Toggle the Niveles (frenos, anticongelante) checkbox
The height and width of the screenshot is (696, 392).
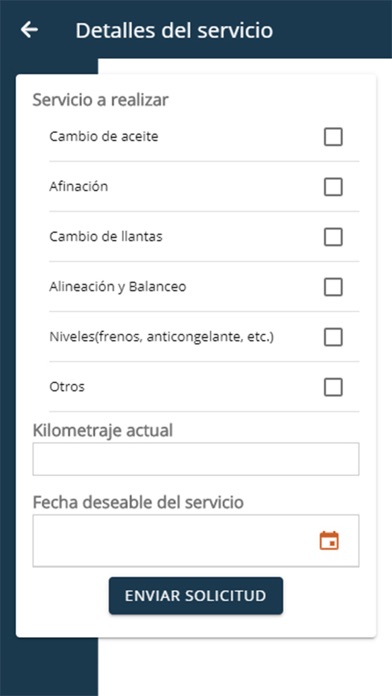333,337
